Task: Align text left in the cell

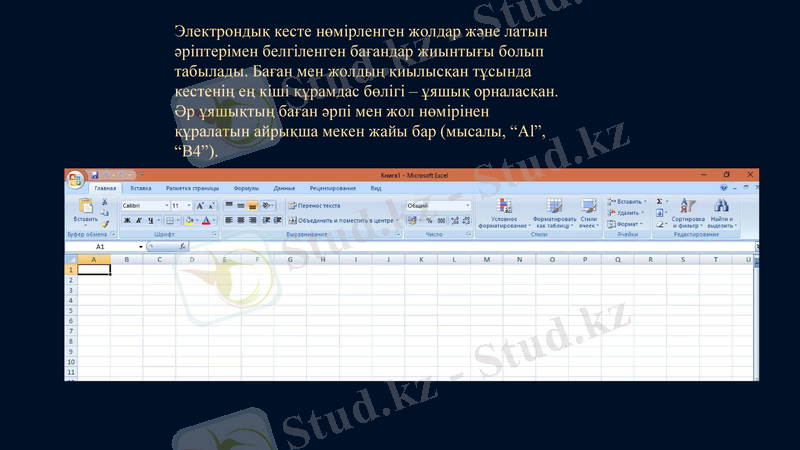Action: click(x=229, y=220)
